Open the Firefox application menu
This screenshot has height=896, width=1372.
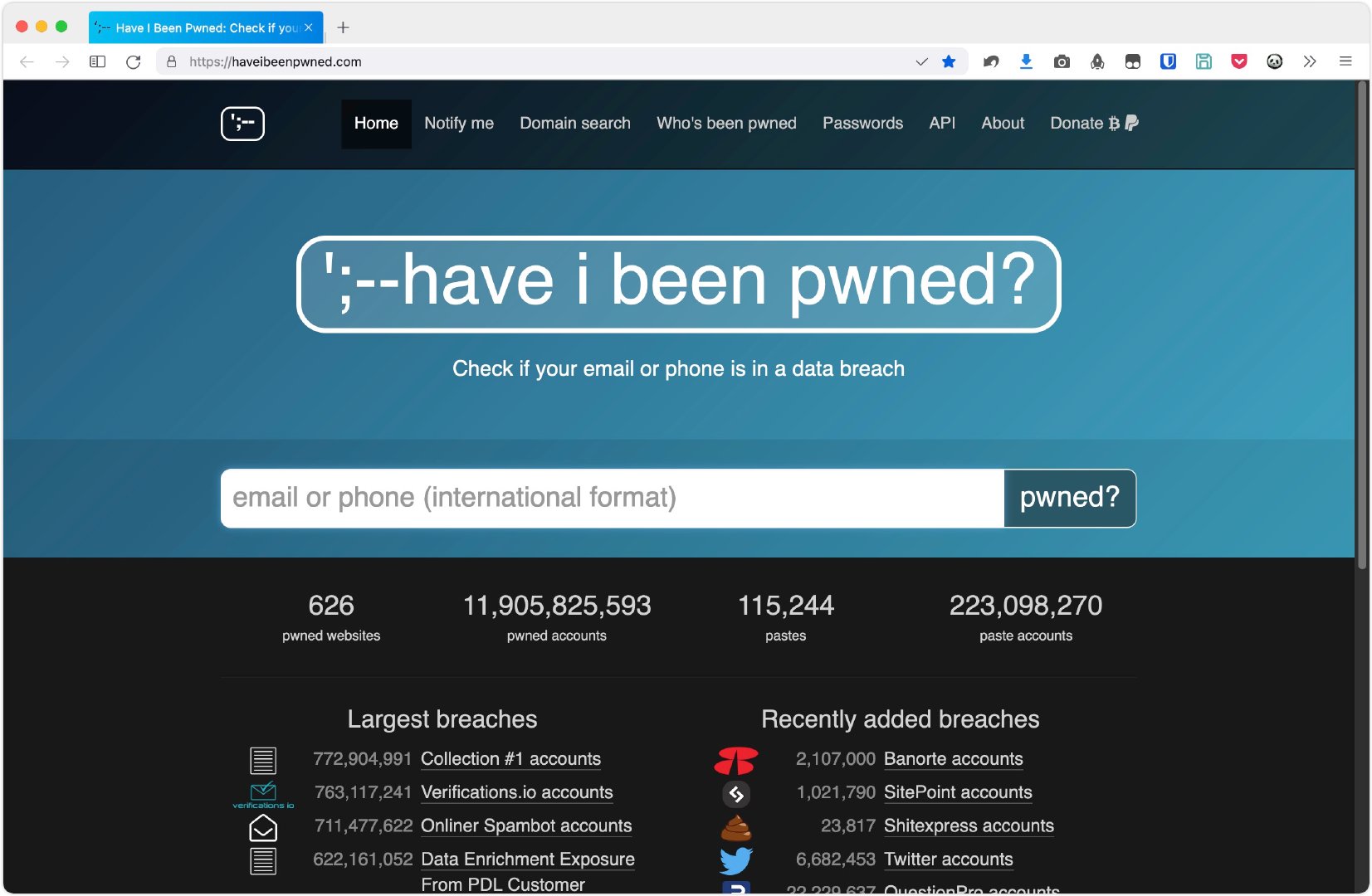pyautogui.click(x=1345, y=61)
